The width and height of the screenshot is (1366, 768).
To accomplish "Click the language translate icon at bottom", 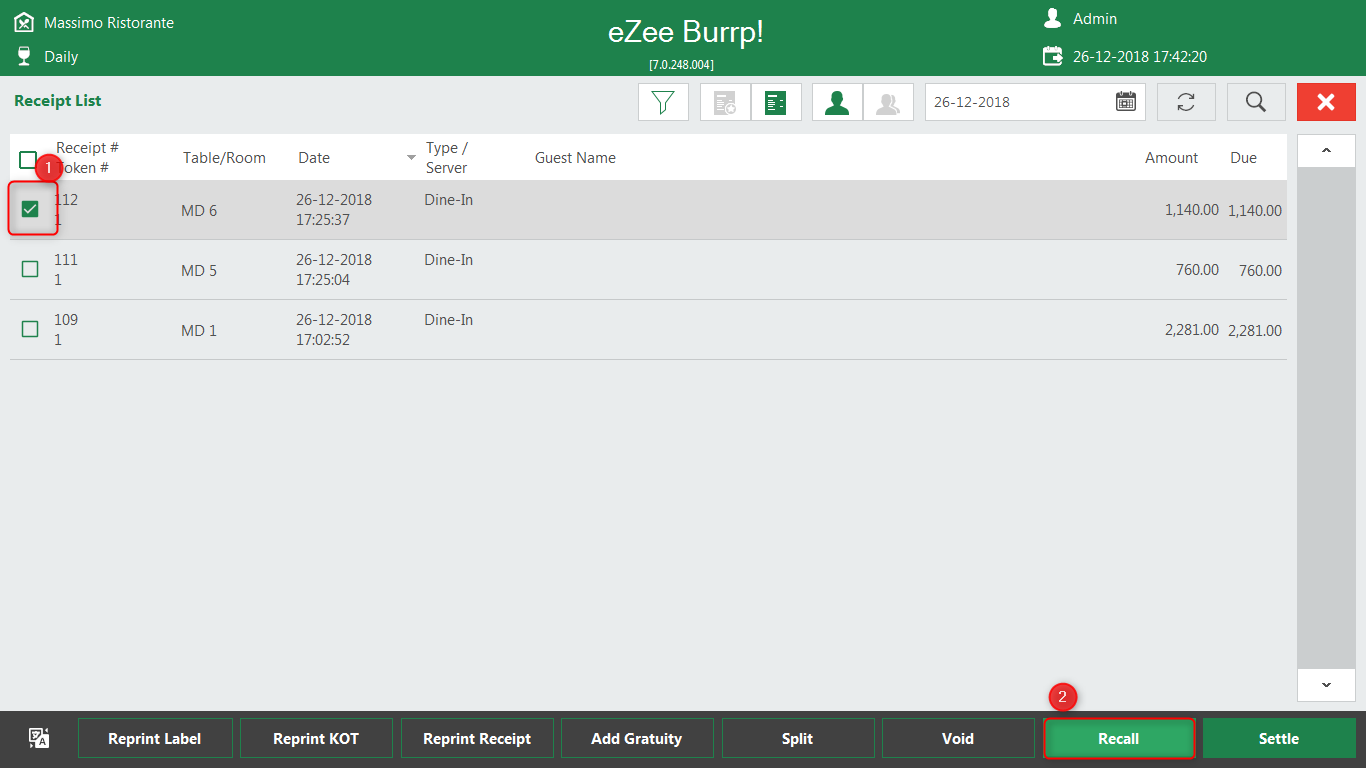I will click(39, 738).
